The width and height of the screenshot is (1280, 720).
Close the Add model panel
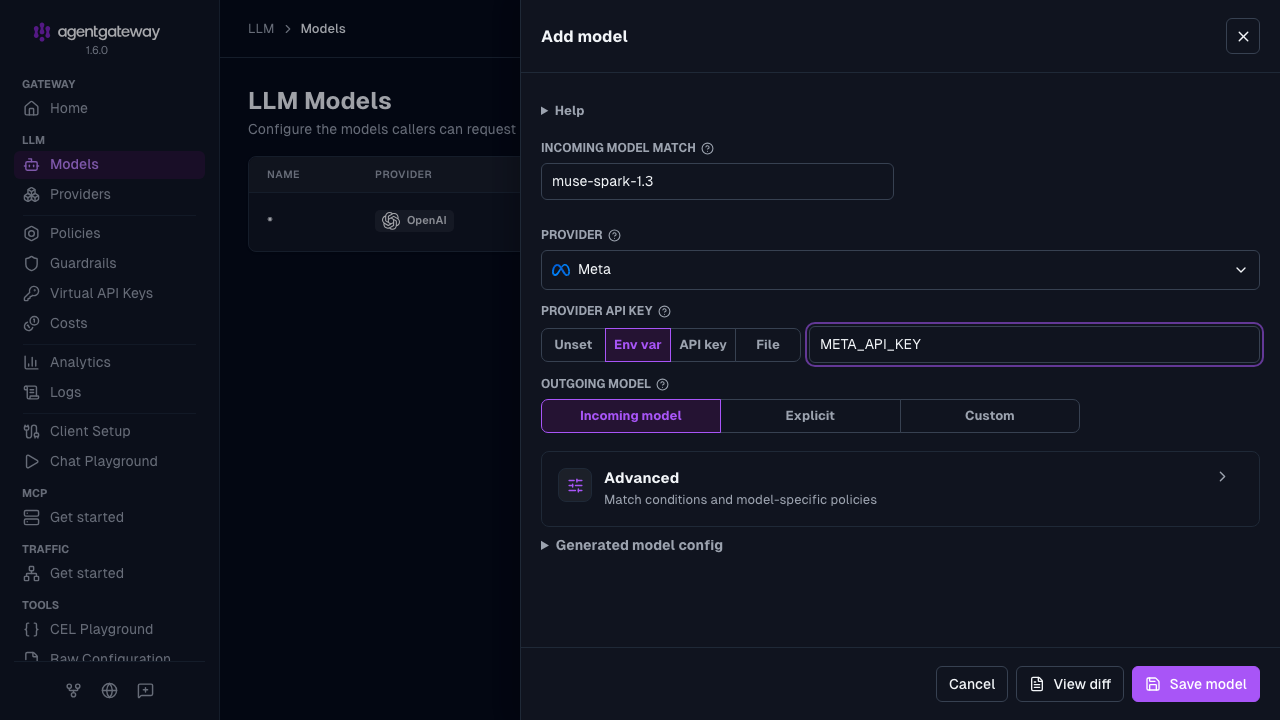pos(1243,36)
